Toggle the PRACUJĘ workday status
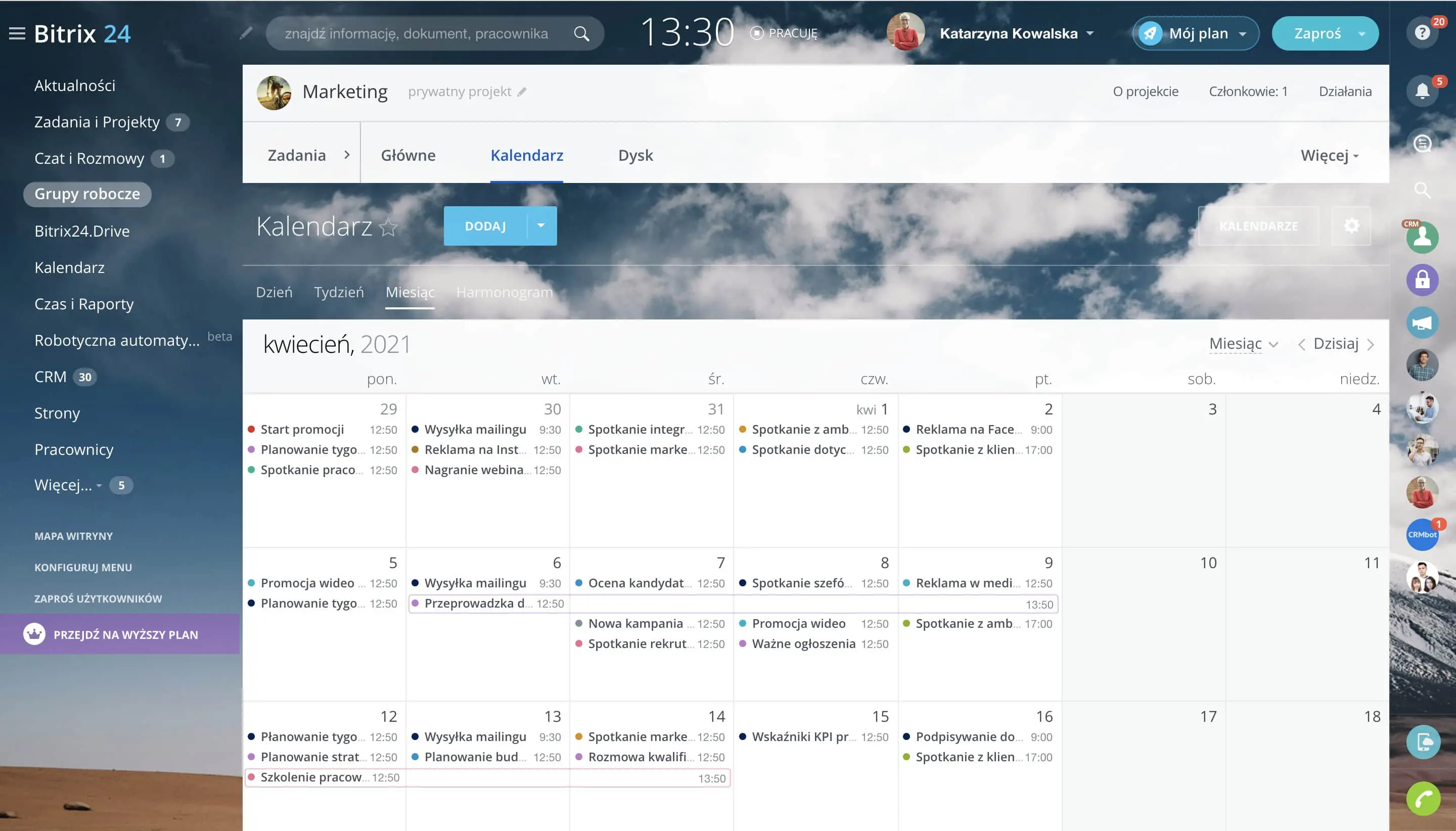The height and width of the screenshot is (831, 1456). click(x=784, y=33)
